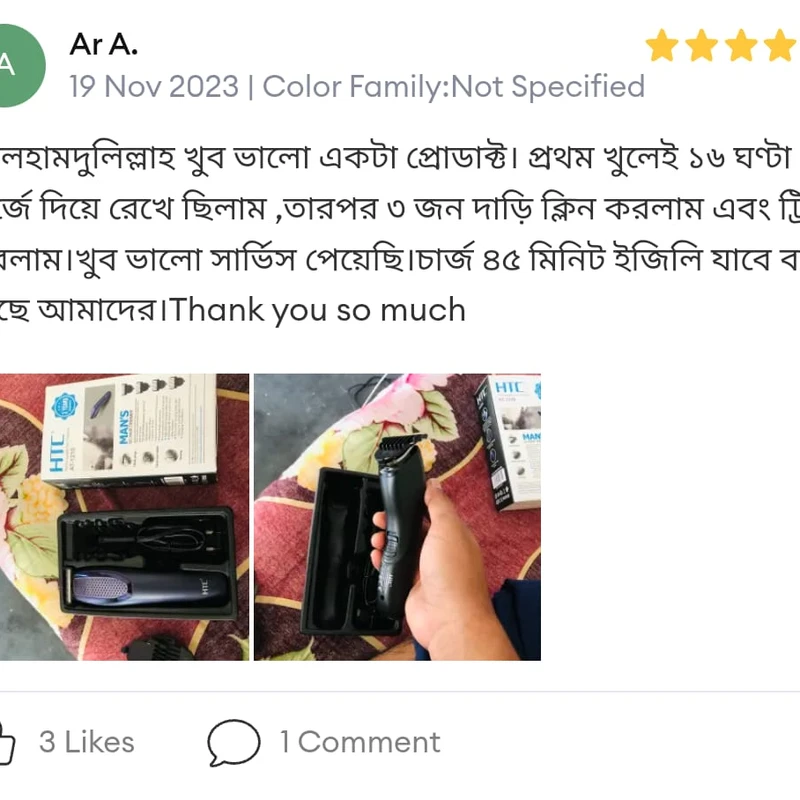Viewport: 800px width, 800px height.
Task: Click the white HTC box in the first photo
Action: tap(129, 430)
